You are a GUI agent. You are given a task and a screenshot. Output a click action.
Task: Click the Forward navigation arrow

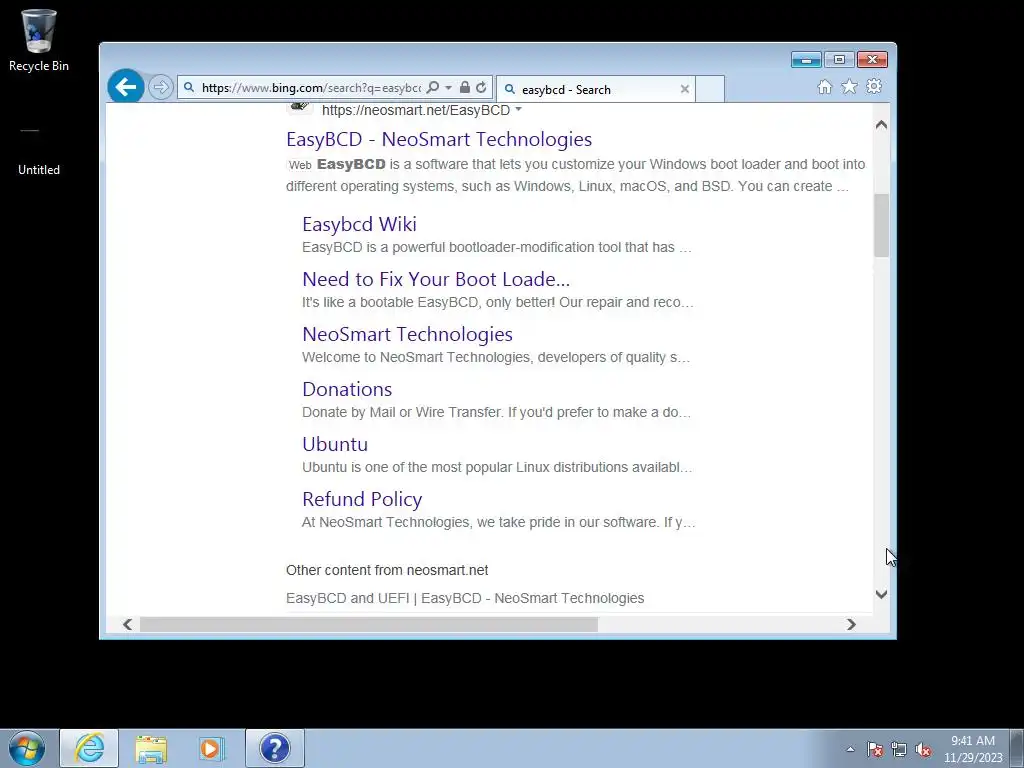[x=160, y=87]
